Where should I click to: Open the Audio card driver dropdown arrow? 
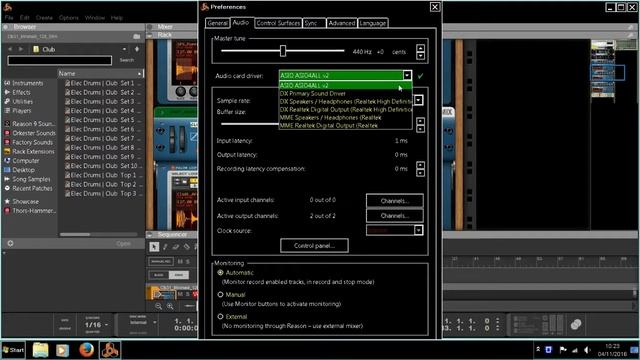(407, 75)
